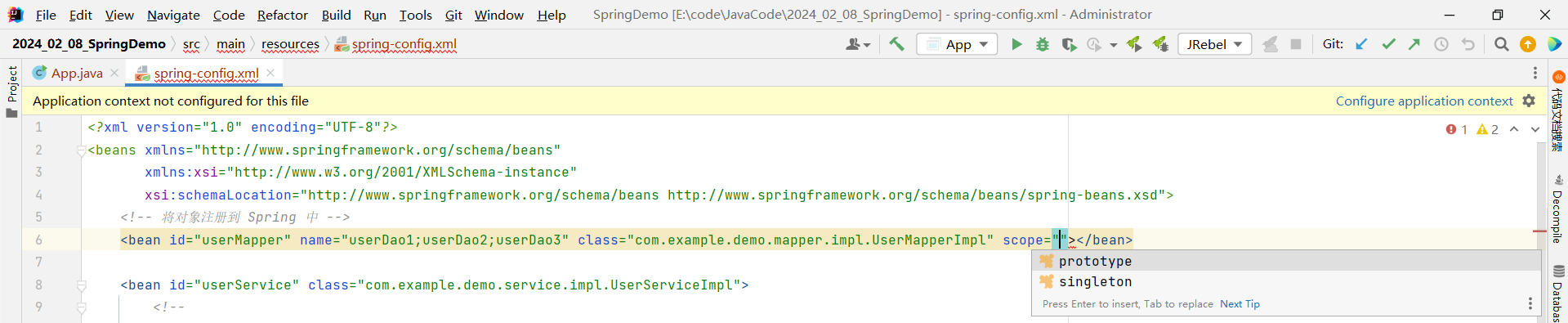Image resolution: width=1568 pixels, height=323 pixels.
Task: Commit changes with Git checkmark icon
Action: pos(1388,44)
